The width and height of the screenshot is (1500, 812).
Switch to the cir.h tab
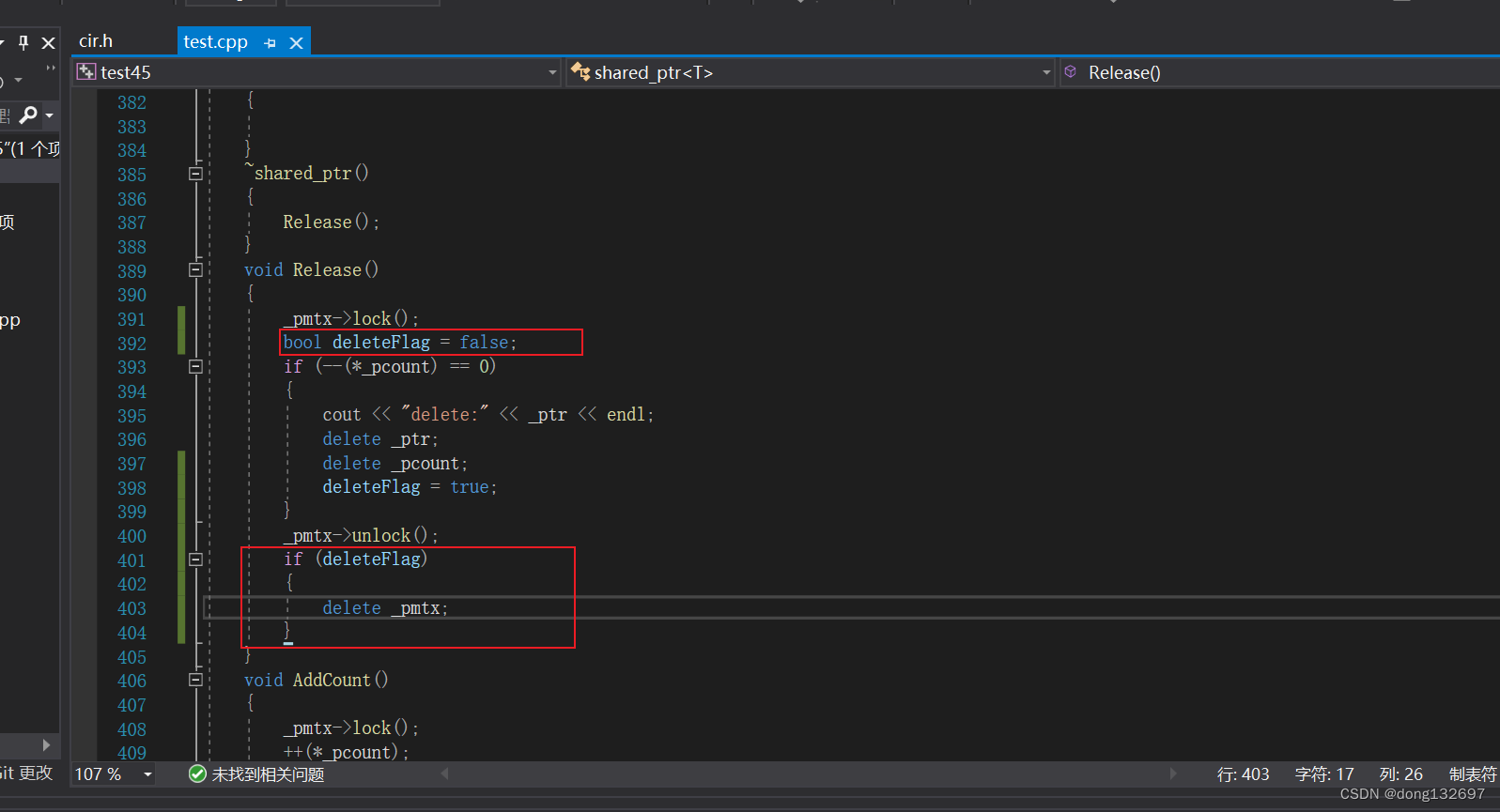(x=96, y=41)
